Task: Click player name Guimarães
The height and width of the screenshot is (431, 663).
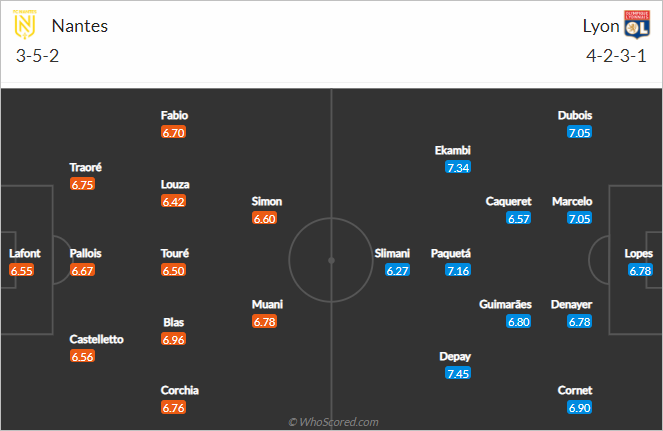Action: click(x=505, y=305)
